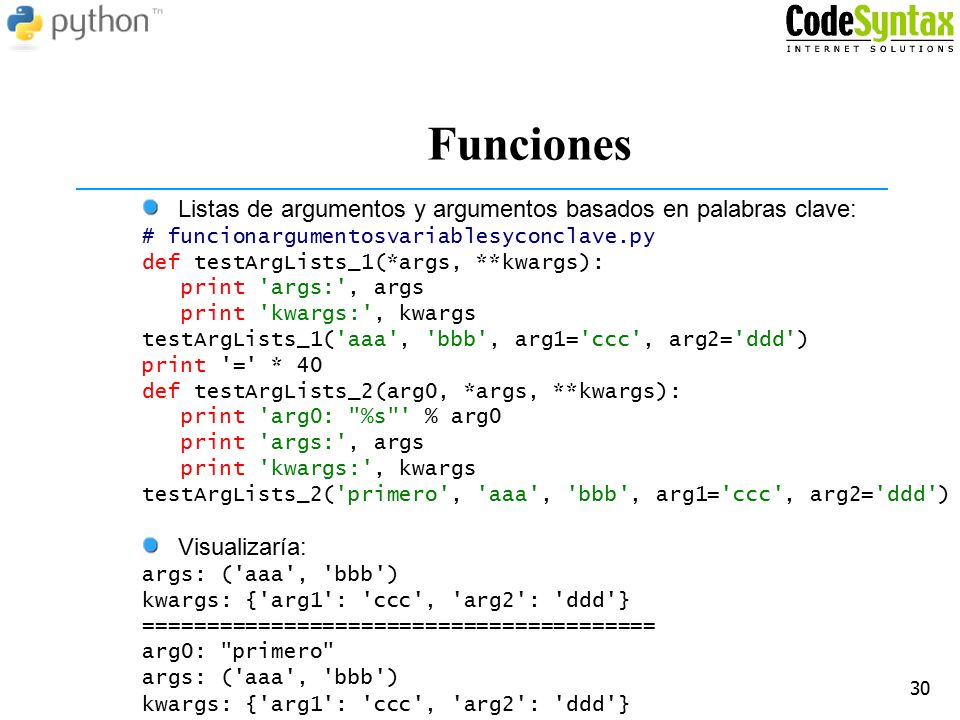
Task: Click the 'Listas de argumentos' bullet text
Action: 517,209
